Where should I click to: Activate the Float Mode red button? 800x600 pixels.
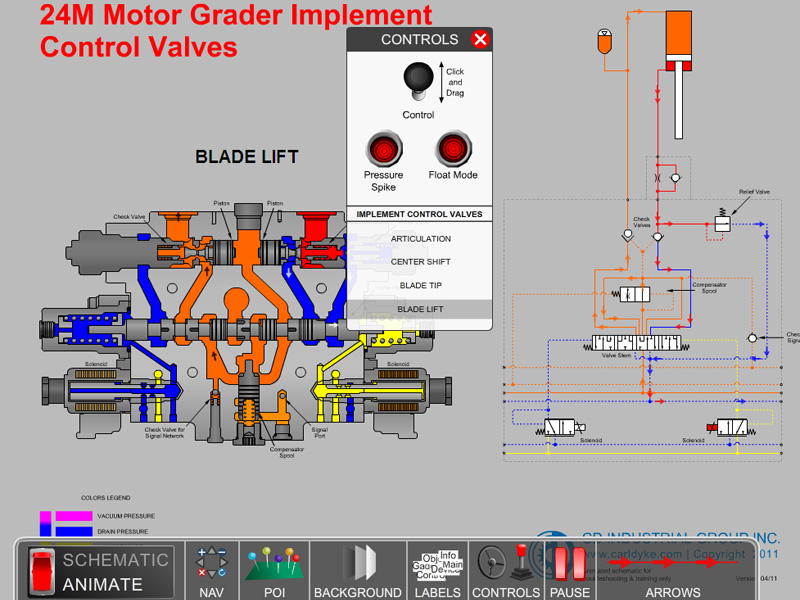pyautogui.click(x=453, y=148)
